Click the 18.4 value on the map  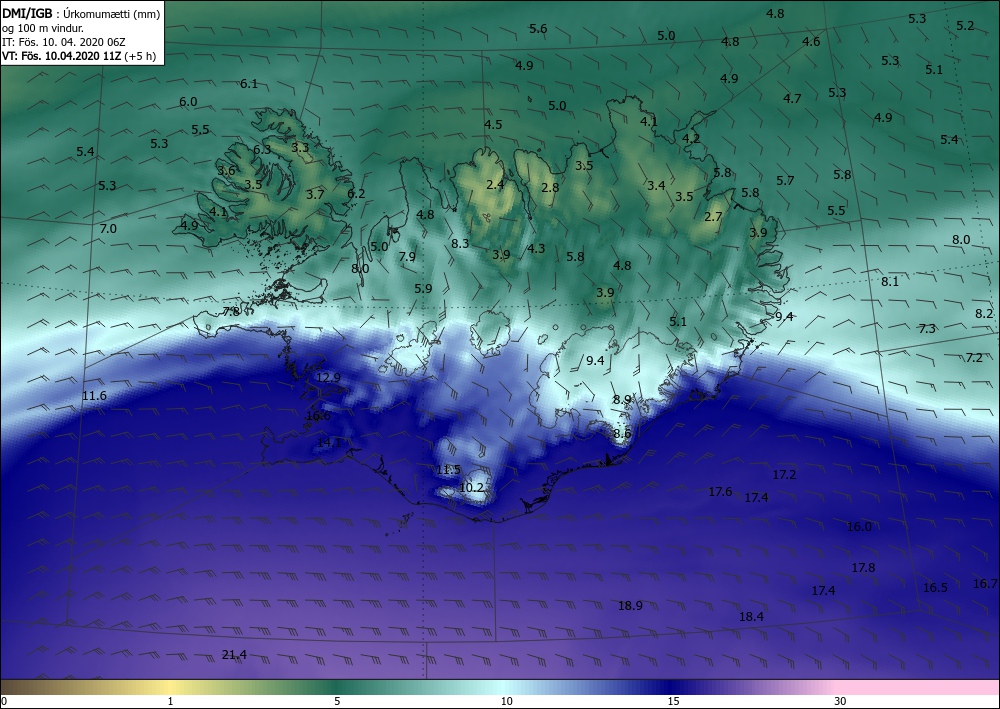(x=751, y=617)
